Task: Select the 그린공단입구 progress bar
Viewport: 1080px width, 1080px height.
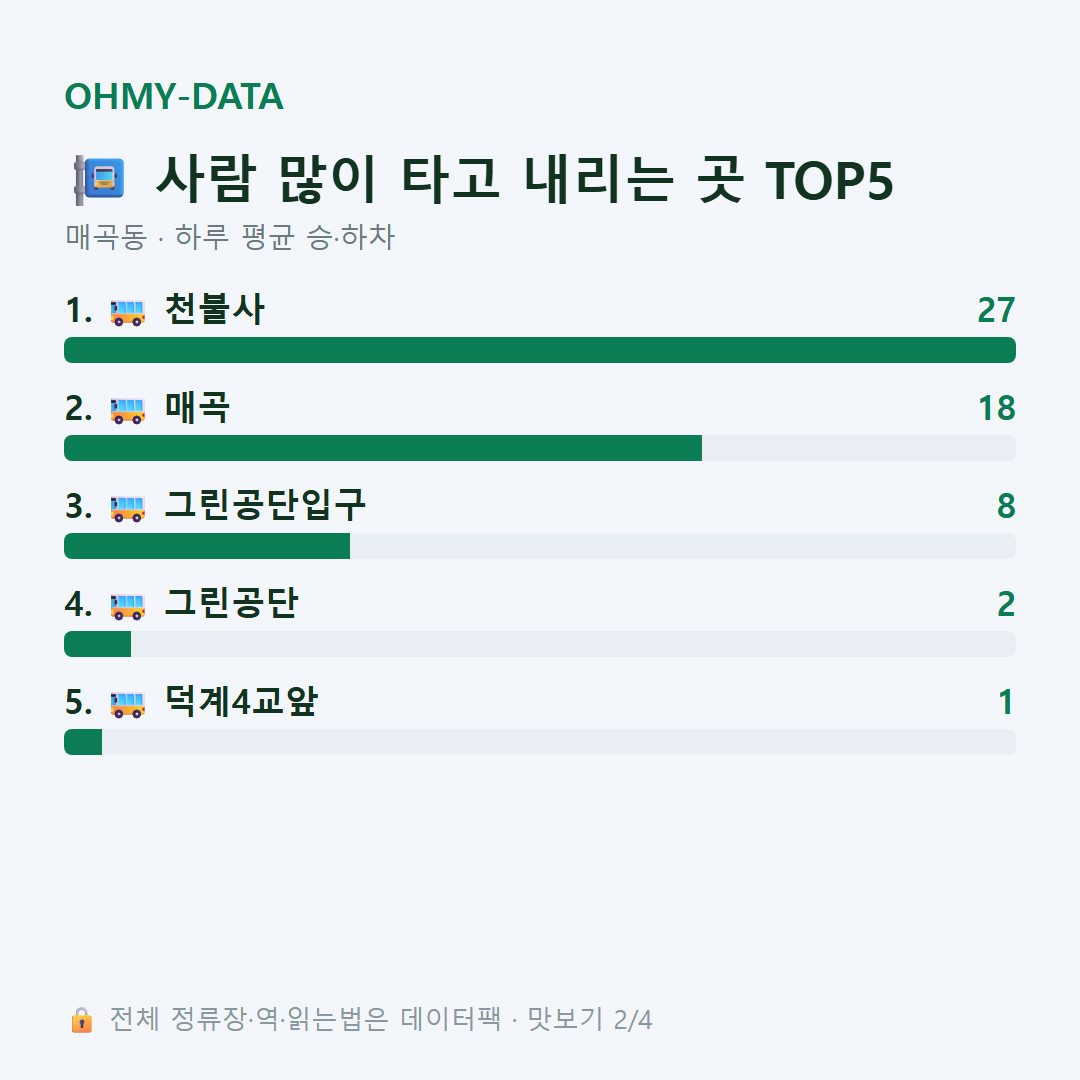Action: point(540,546)
